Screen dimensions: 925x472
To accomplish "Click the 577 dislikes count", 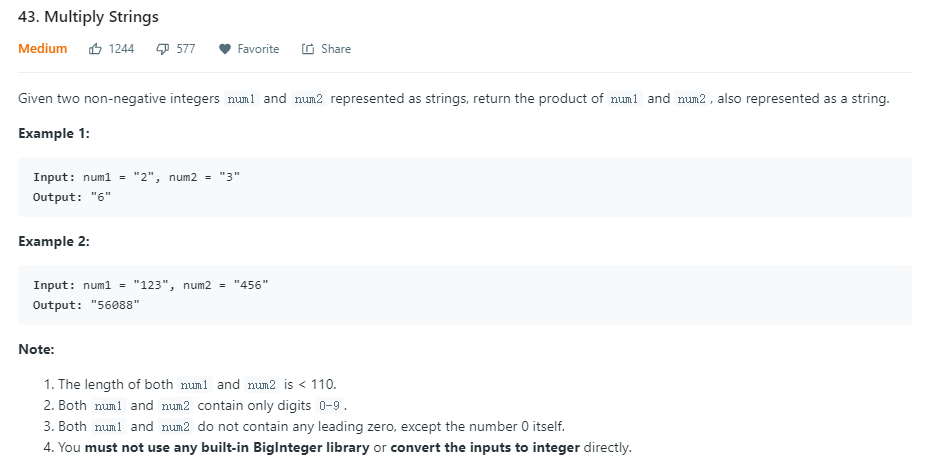I will coord(186,49).
